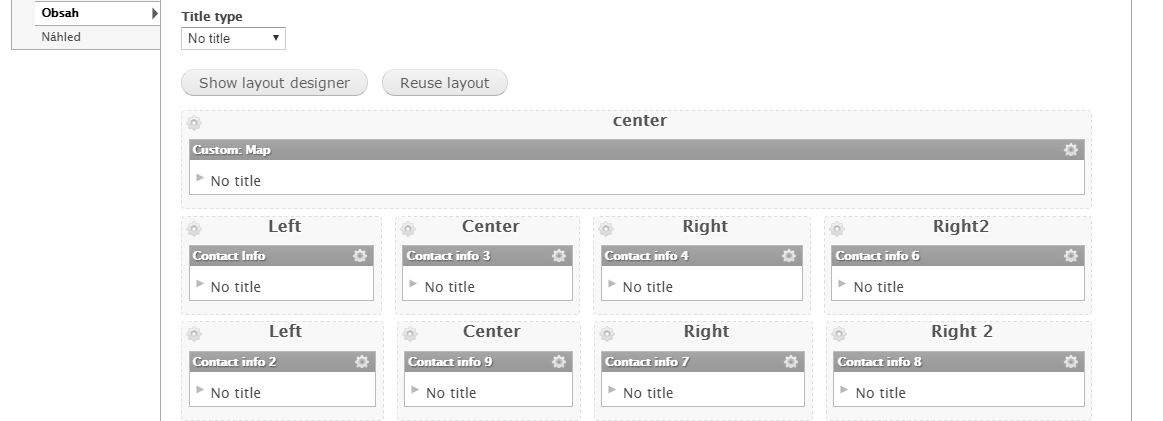The height and width of the screenshot is (421, 1163).
Task: Open gear menu on Contact Info pane
Action: (x=360, y=256)
